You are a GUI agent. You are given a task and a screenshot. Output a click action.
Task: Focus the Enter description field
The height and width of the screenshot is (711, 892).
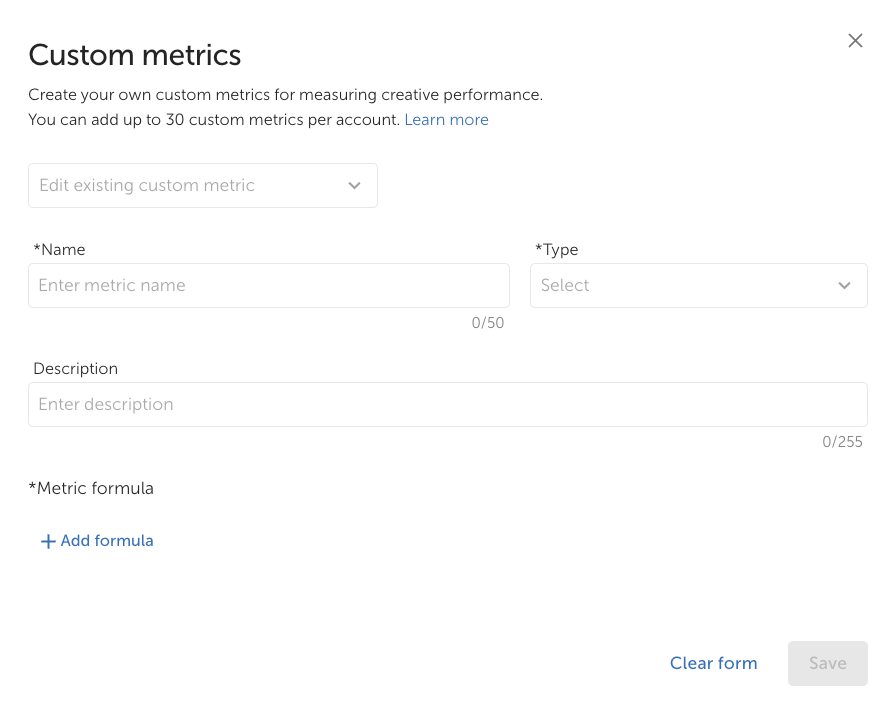pyautogui.click(x=448, y=404)
